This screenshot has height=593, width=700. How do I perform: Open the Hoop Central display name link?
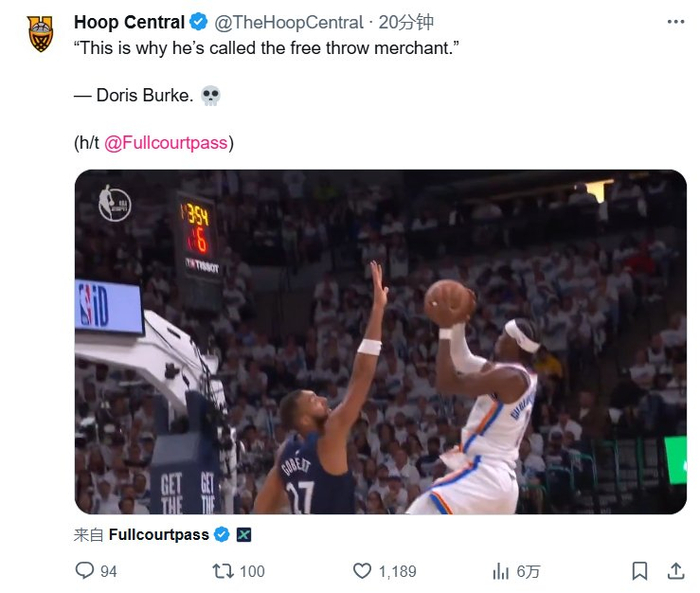point(130,22)
